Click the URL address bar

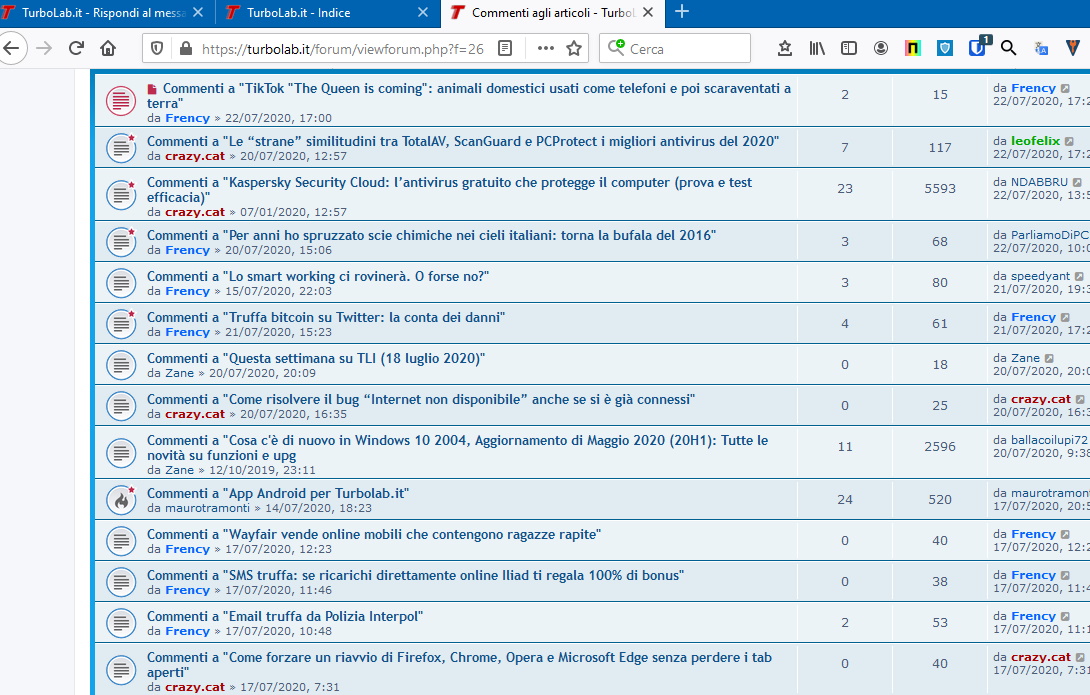(x=343, y=49)
